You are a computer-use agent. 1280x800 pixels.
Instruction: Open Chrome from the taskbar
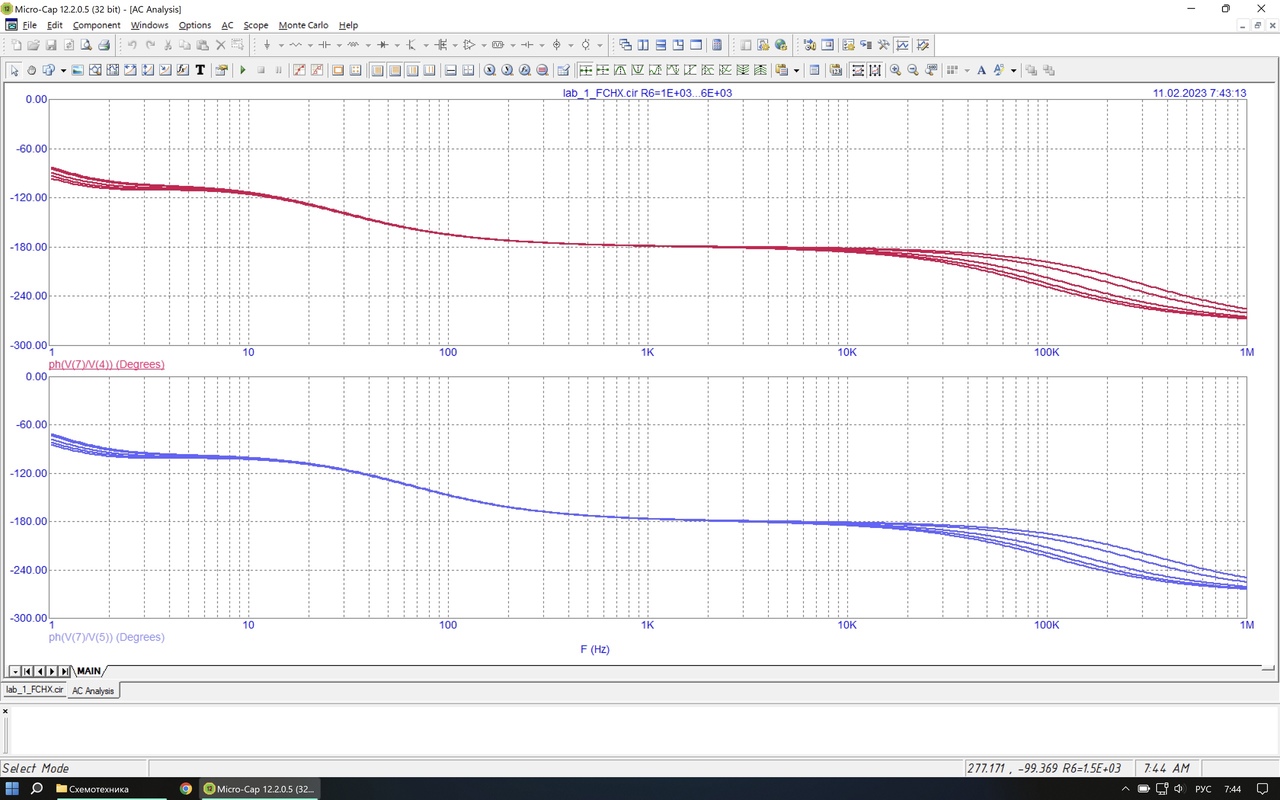point(186,788)
